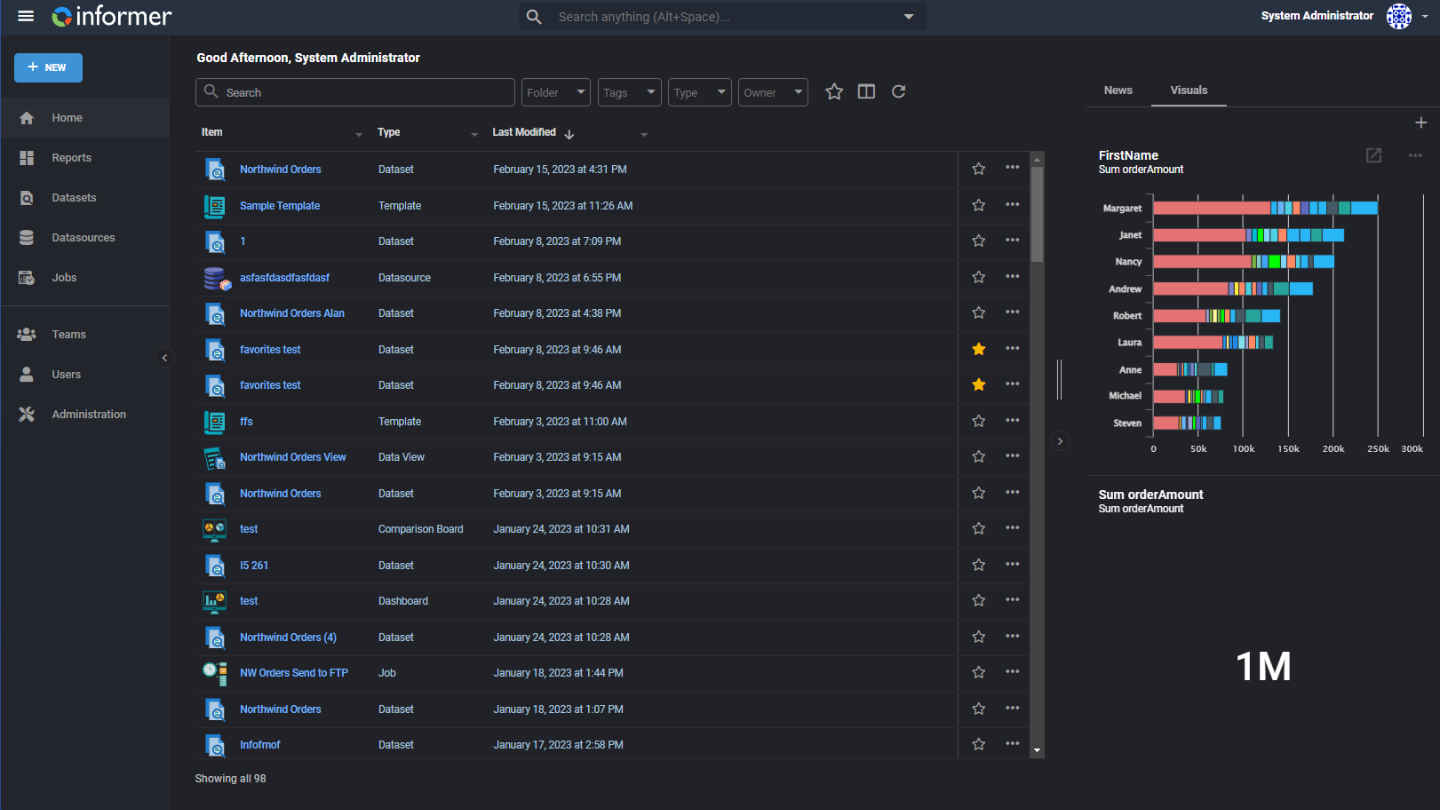This screenshot has height=810, width=1440.
Task: Unfavorite the first favorites test dataset
Action: [x=979, y=349]
